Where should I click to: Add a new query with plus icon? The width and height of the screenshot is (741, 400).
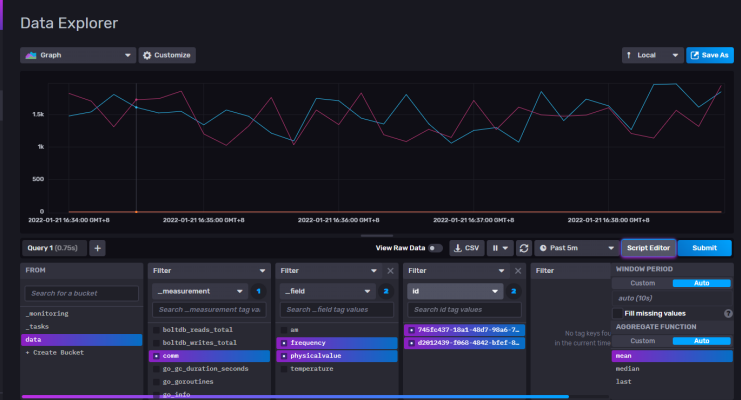pos(98,248)
